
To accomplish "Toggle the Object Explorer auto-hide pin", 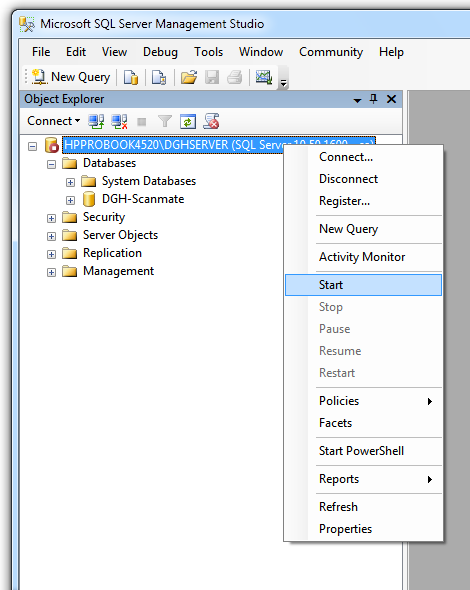I will (x=373, y=99).
